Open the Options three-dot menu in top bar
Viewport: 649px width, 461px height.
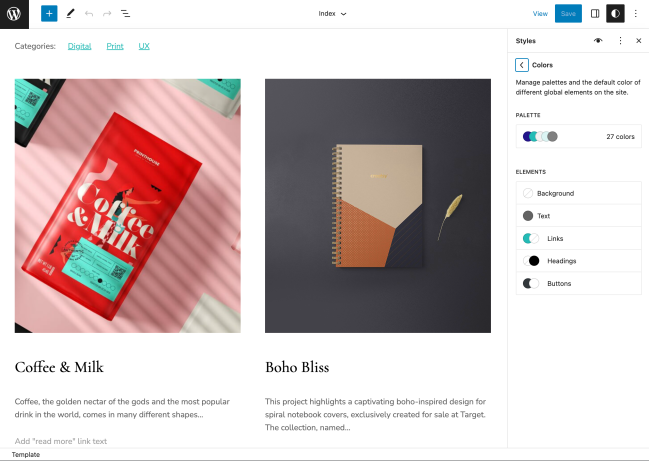635,14
